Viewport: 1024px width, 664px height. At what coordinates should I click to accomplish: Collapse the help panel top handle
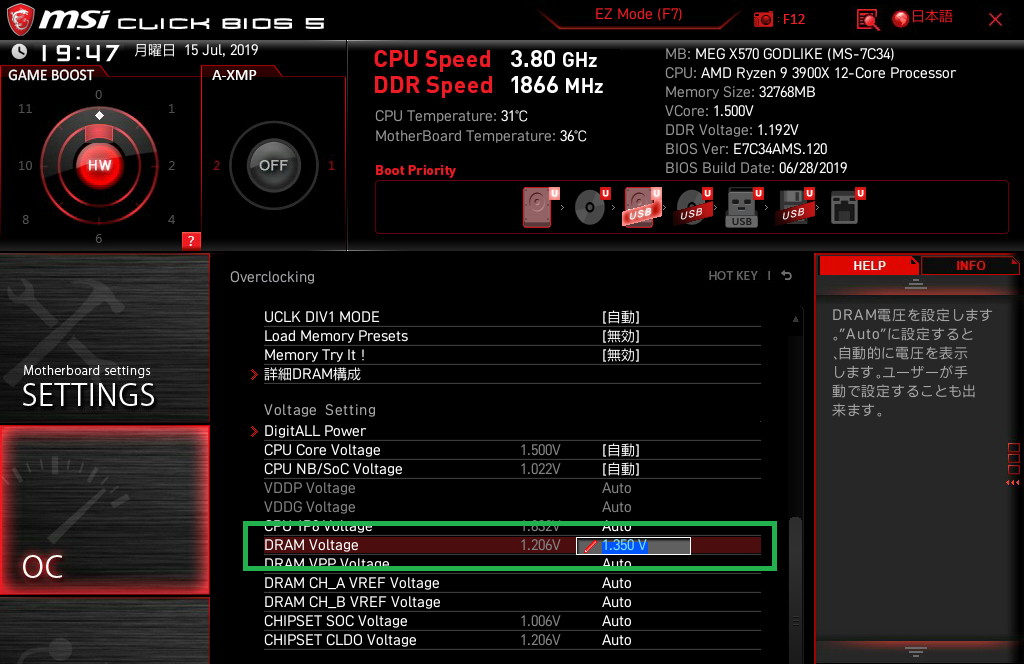point(915,284)
